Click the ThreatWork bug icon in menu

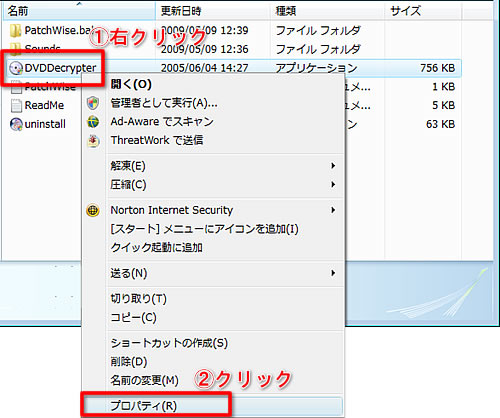[x=93, y=141]
